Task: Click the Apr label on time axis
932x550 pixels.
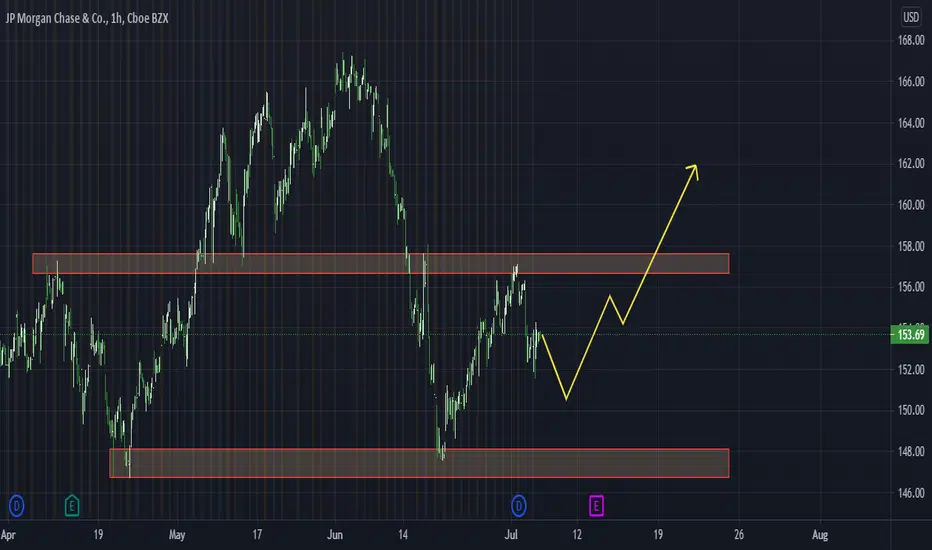Action: click(x=8, y=535)
